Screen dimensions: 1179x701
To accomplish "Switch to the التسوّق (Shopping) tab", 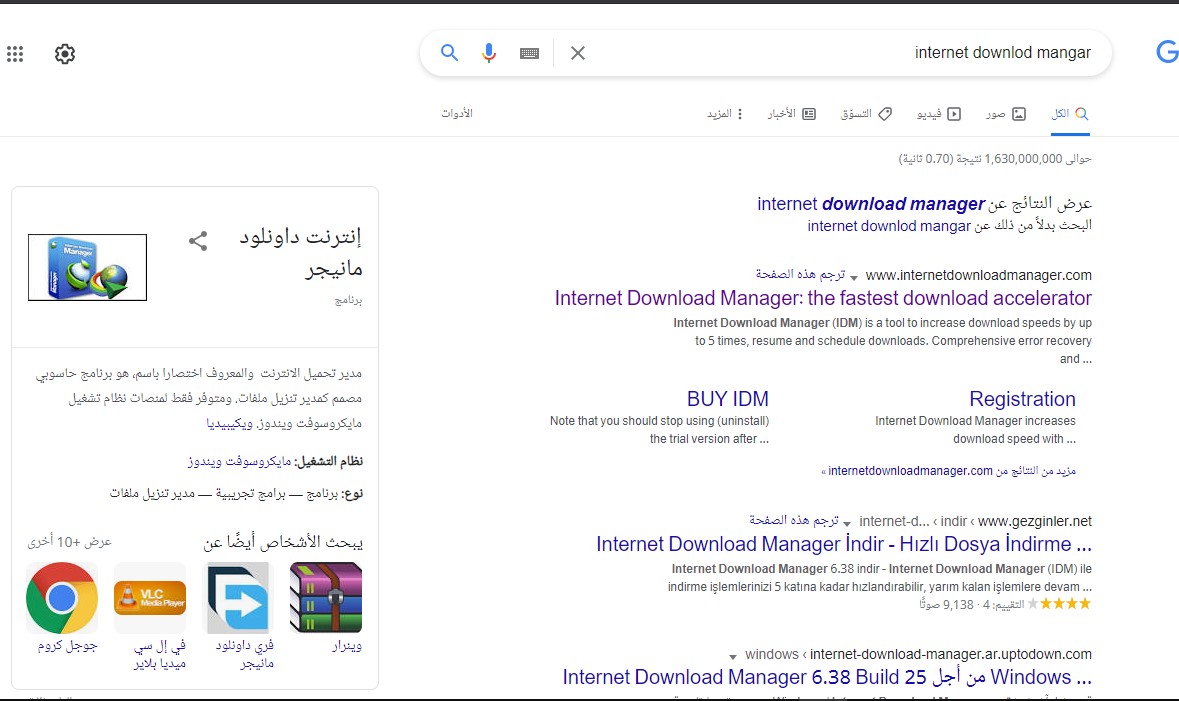I will [x=866, y=114].
